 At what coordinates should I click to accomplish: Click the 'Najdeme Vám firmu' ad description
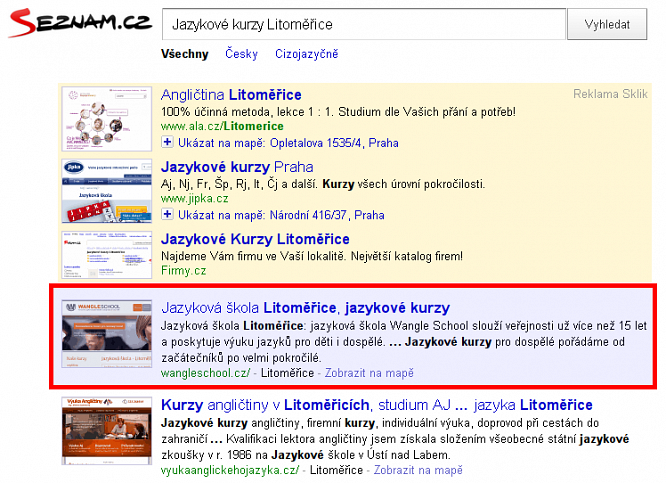[x=312, y=257]
